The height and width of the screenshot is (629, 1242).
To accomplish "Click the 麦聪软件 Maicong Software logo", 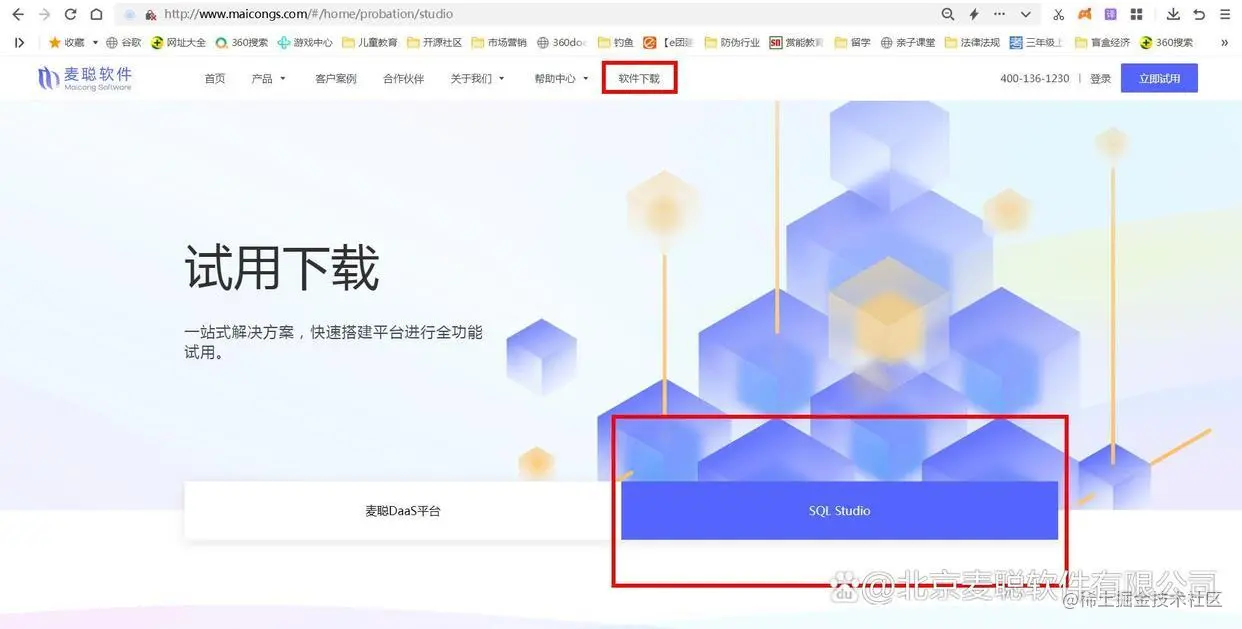I will click(85, 78).
